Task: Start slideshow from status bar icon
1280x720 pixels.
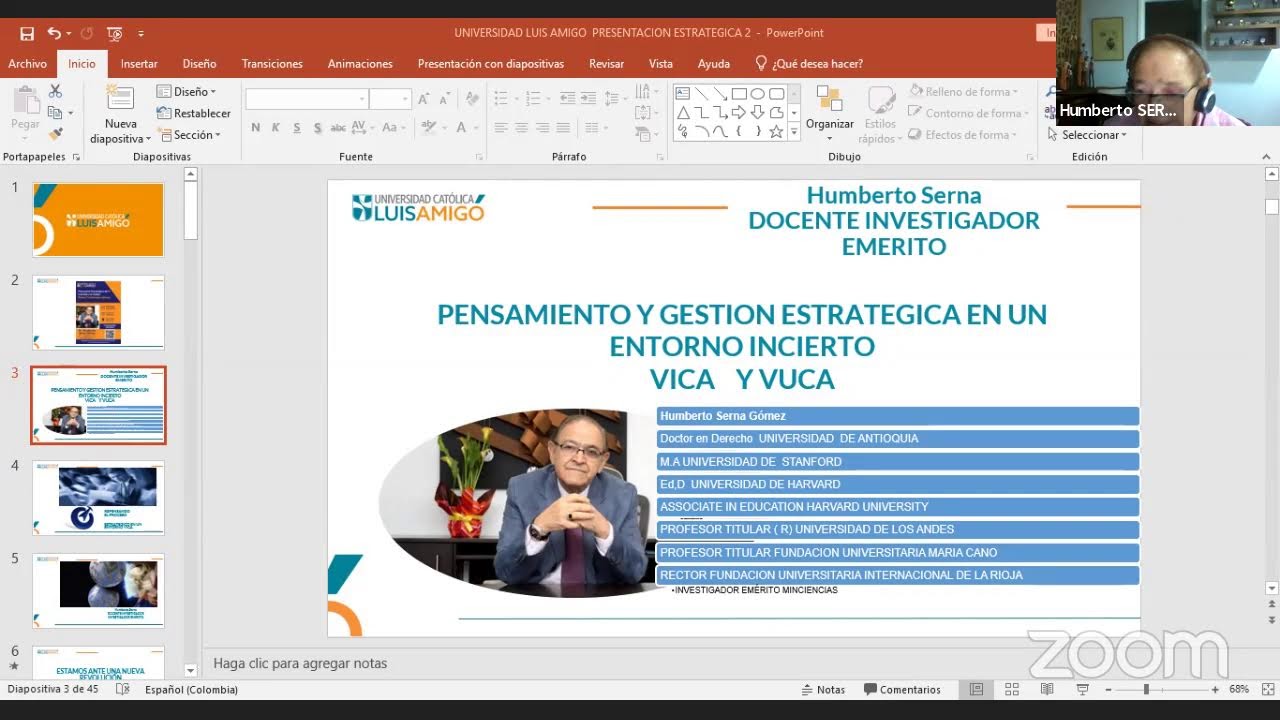Action: [1082, 689]
